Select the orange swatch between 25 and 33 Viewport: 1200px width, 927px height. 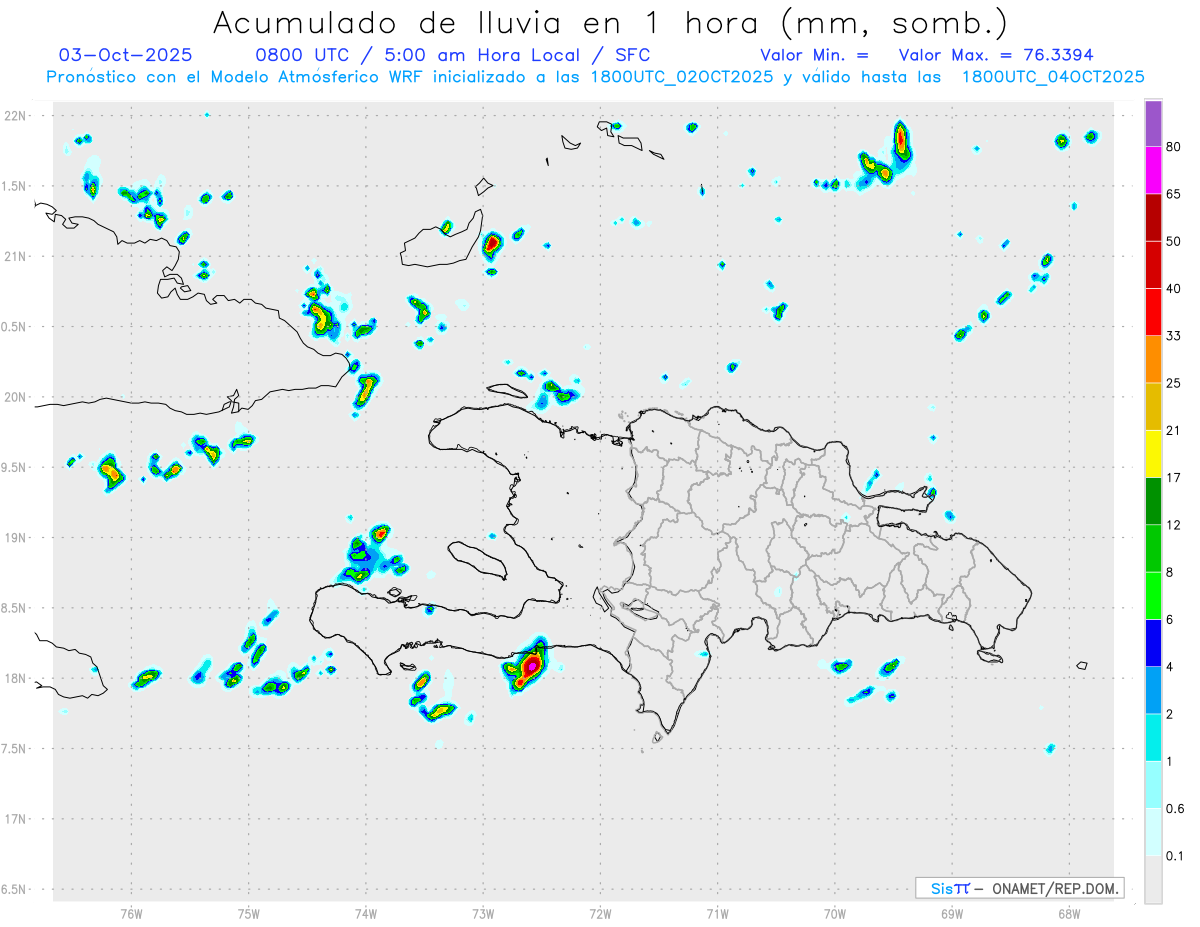[1154, 359]
